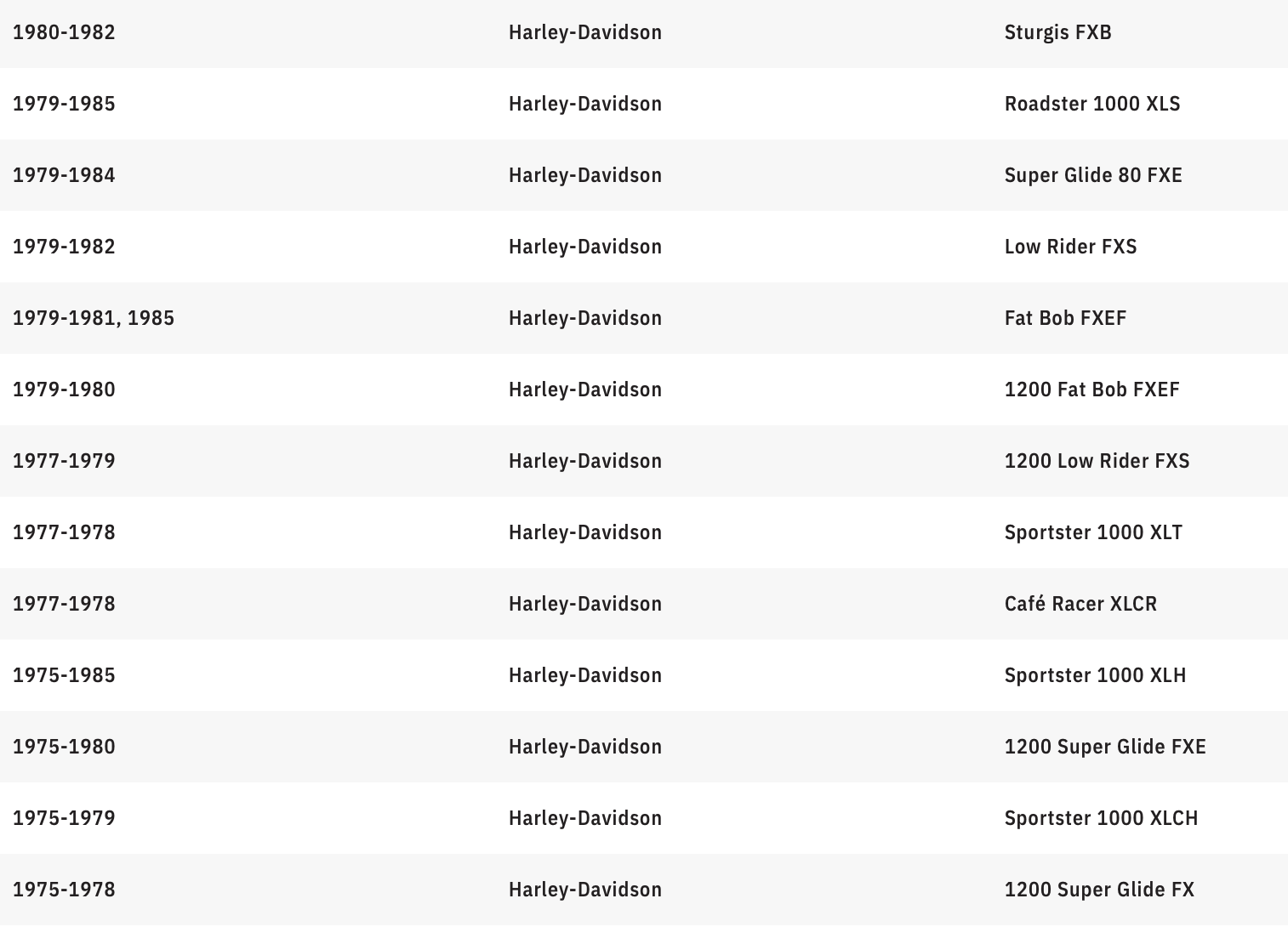The height and width of the screenshot is (927, 1288).
Task: Click Harley-Davidson in the Café Racer row
Action: [x=585, y=604]
